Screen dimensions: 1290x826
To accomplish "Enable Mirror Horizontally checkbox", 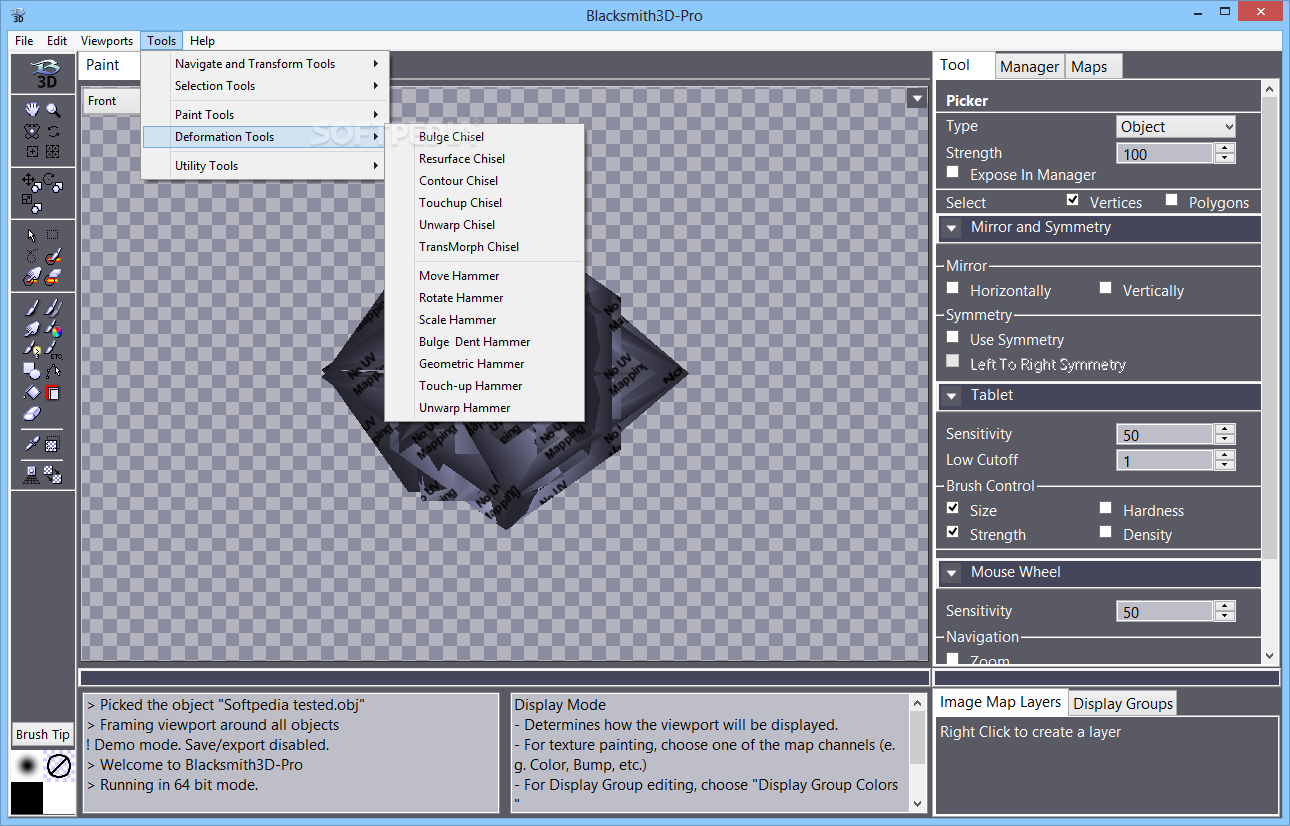I will [x=953, y=288].
